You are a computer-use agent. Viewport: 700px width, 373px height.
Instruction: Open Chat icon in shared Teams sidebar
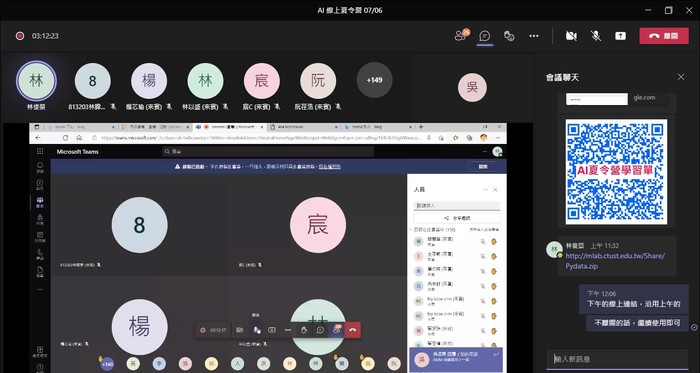(x=40, y=184)
